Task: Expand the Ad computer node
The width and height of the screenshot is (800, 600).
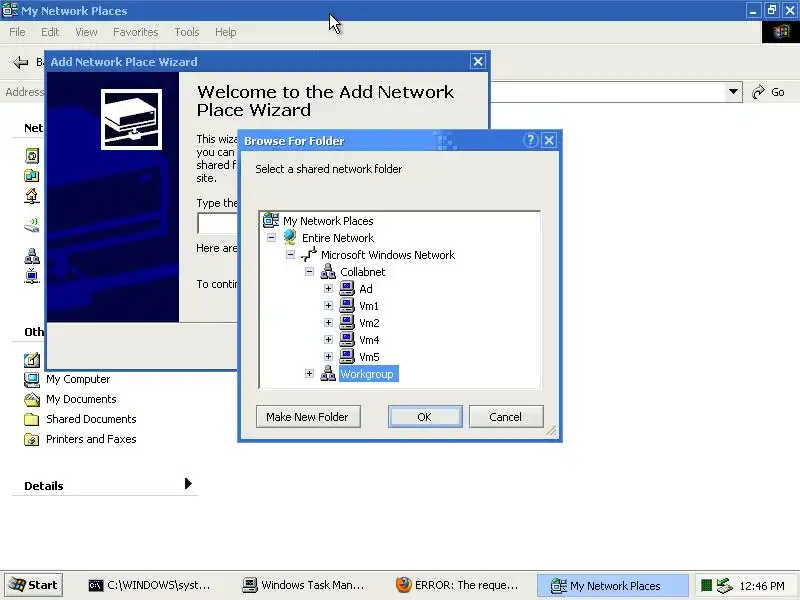Action: [x=328, y=288]
